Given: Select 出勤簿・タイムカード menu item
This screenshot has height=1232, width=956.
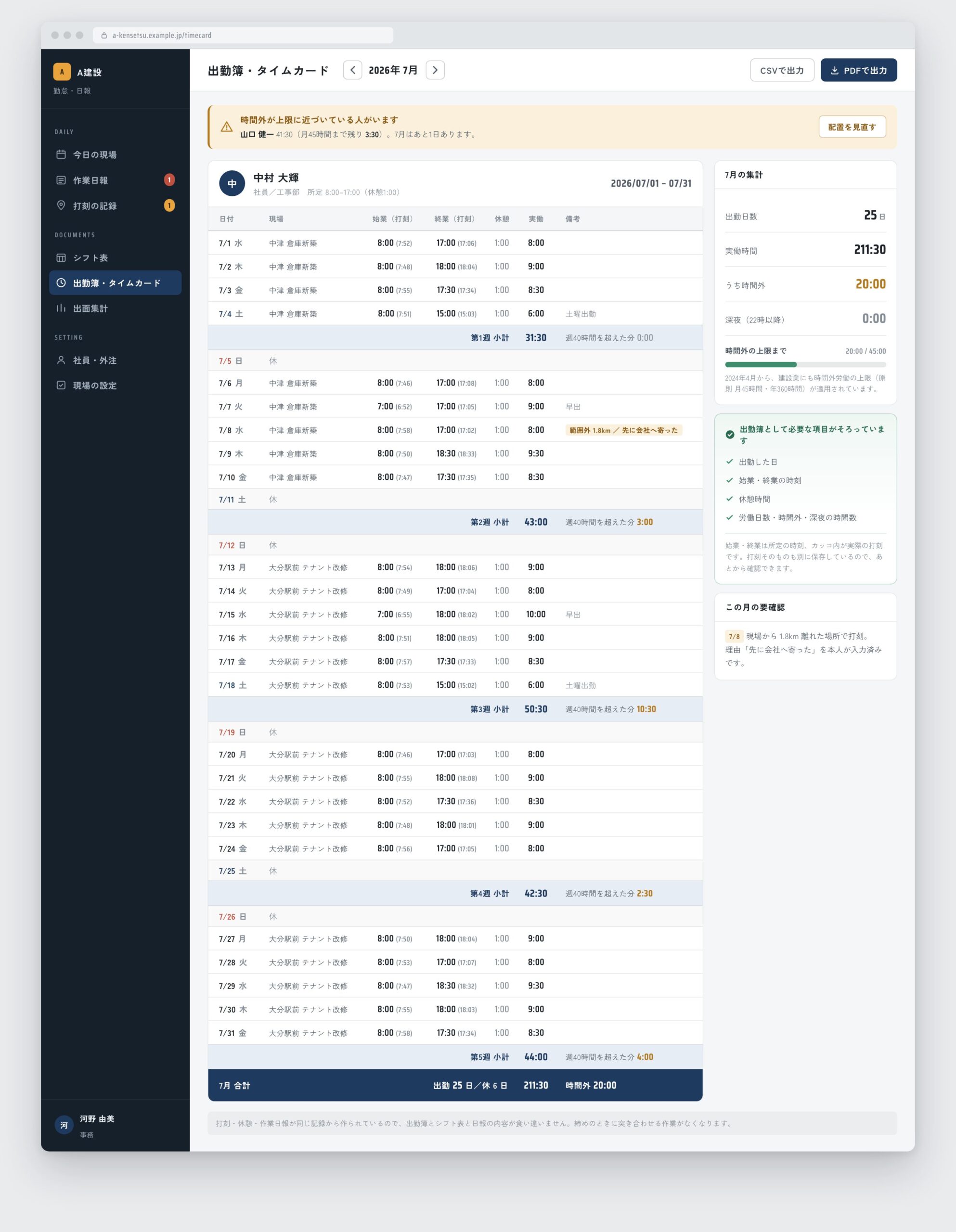Looking at the screenshot, I should tap(115, 282).
